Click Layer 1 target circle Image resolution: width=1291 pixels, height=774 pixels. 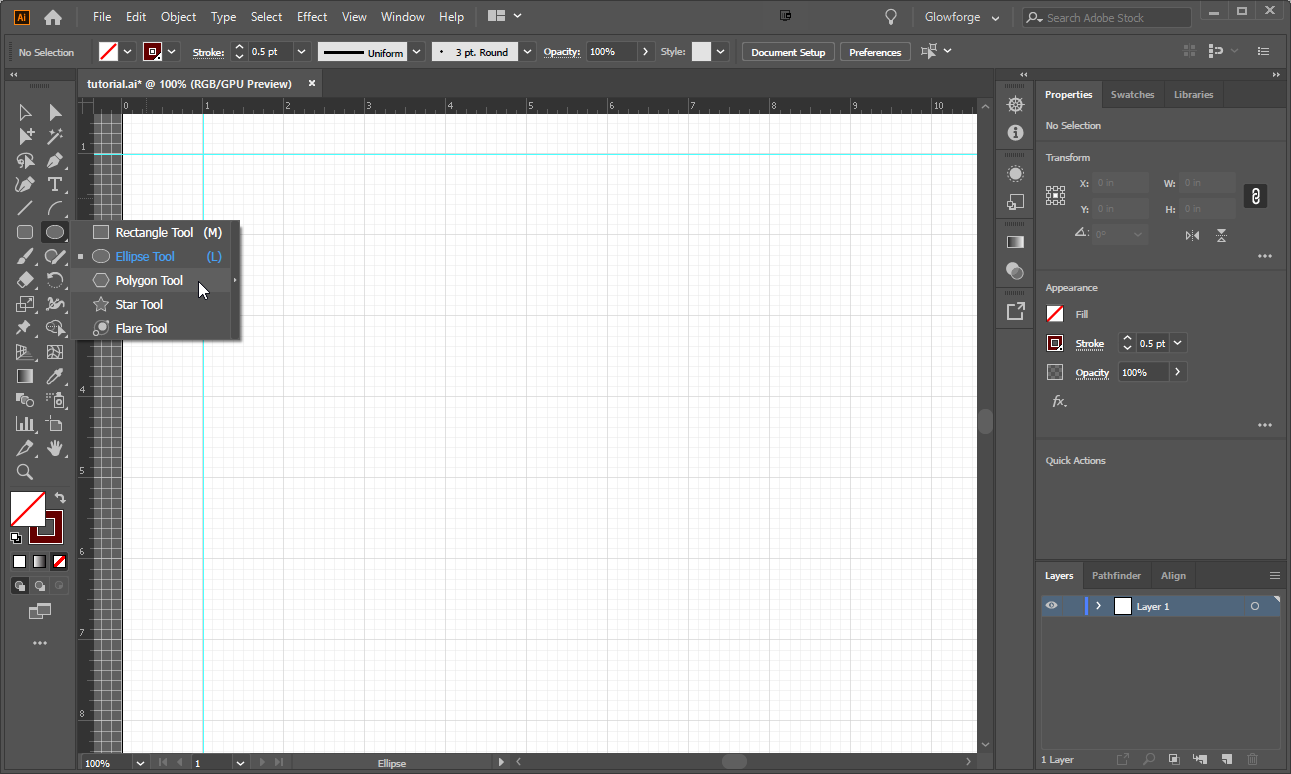[1255, 606]
